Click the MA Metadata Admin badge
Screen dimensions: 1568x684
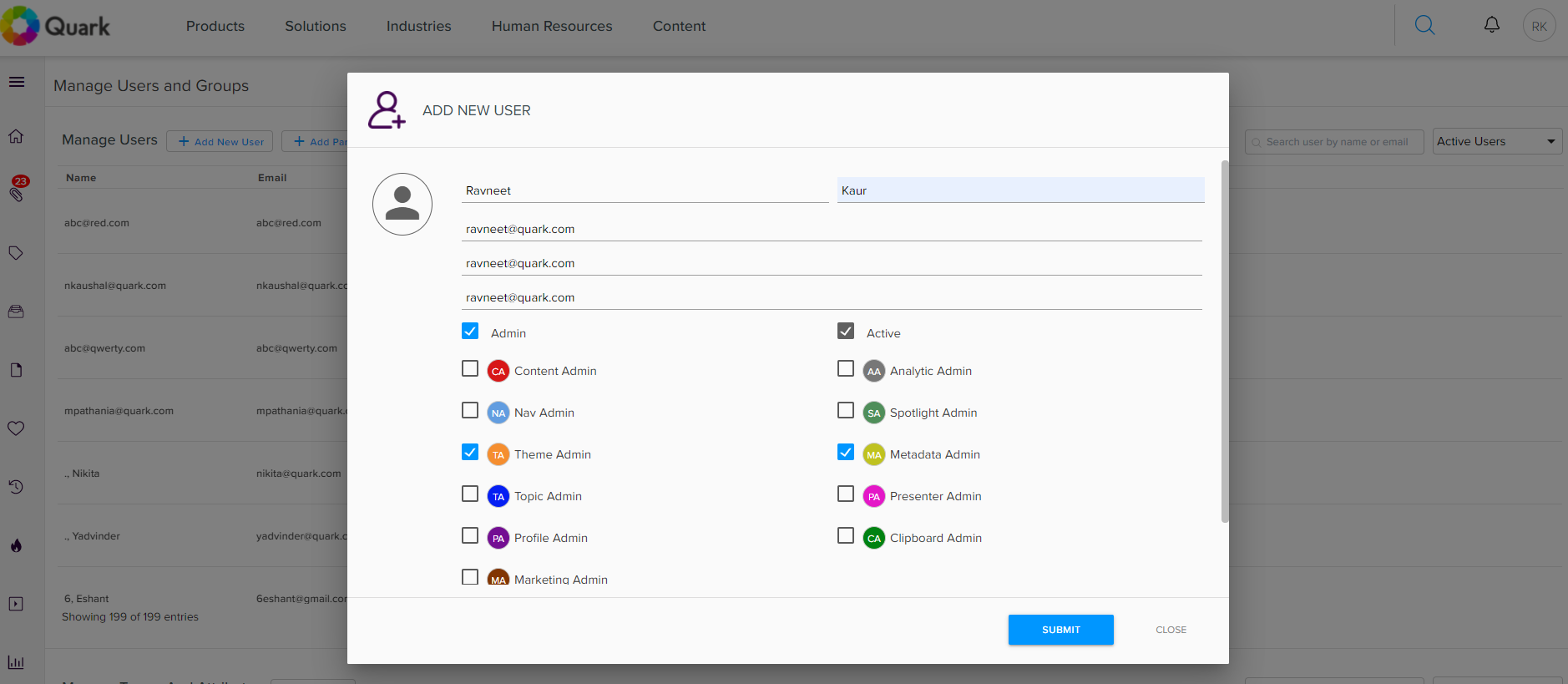point(874,454)
